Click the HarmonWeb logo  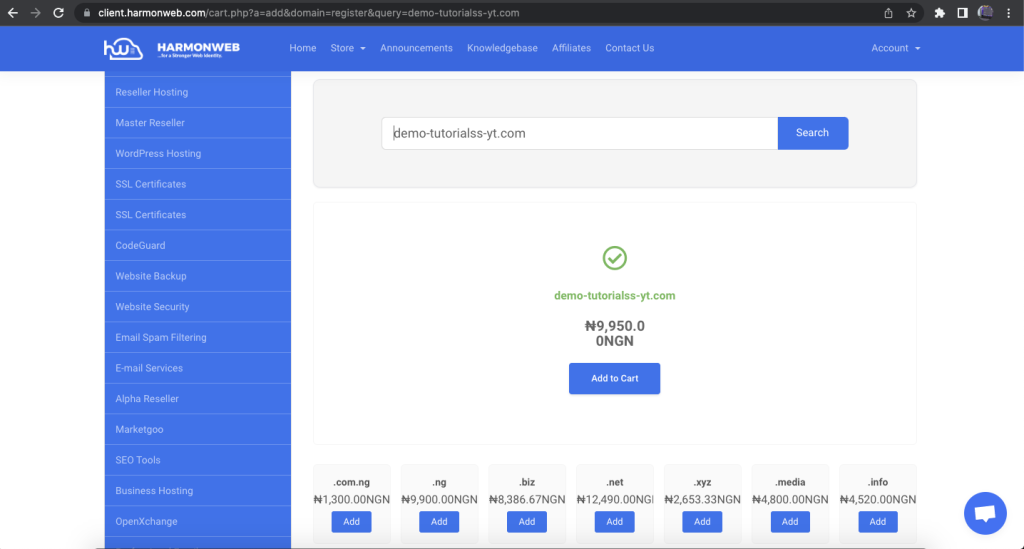171,48
